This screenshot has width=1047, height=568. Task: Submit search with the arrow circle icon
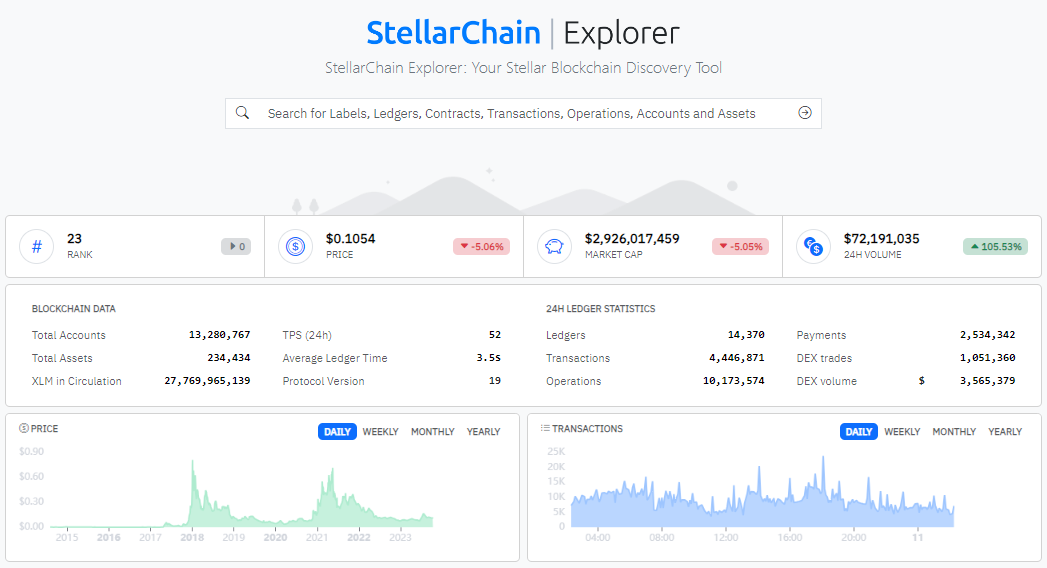(x=805, y=113)
